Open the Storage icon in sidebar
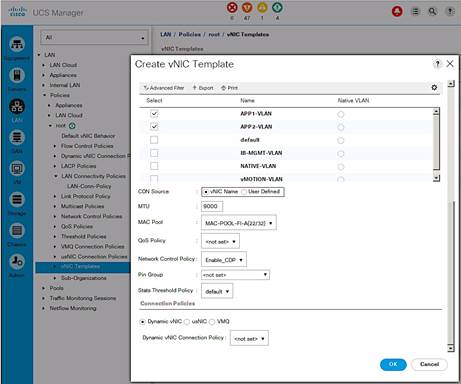461x384 pixels. click(x=17, y=199)
